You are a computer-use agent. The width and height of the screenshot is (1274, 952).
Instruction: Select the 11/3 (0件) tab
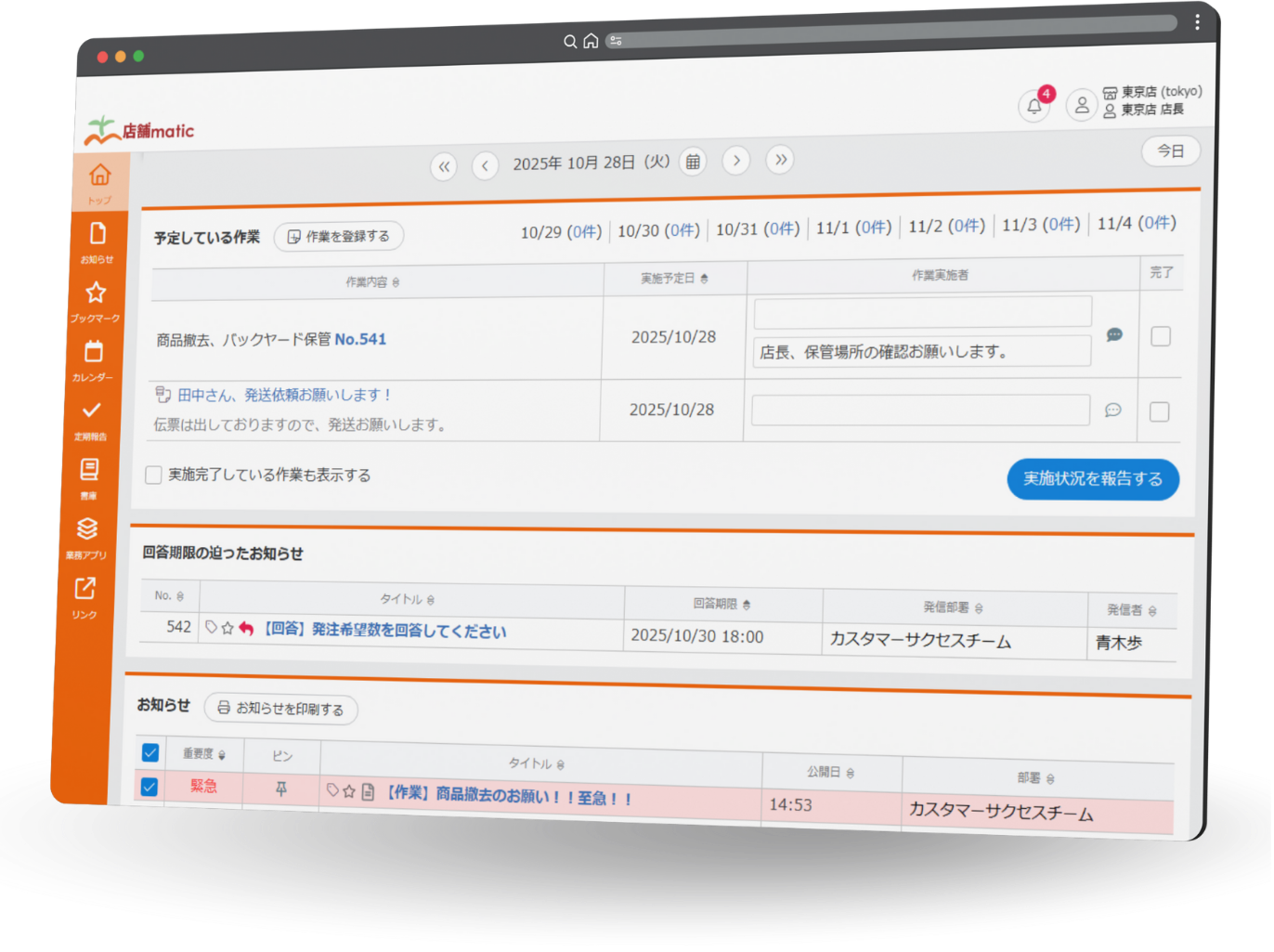click(x=1041, y=223)
